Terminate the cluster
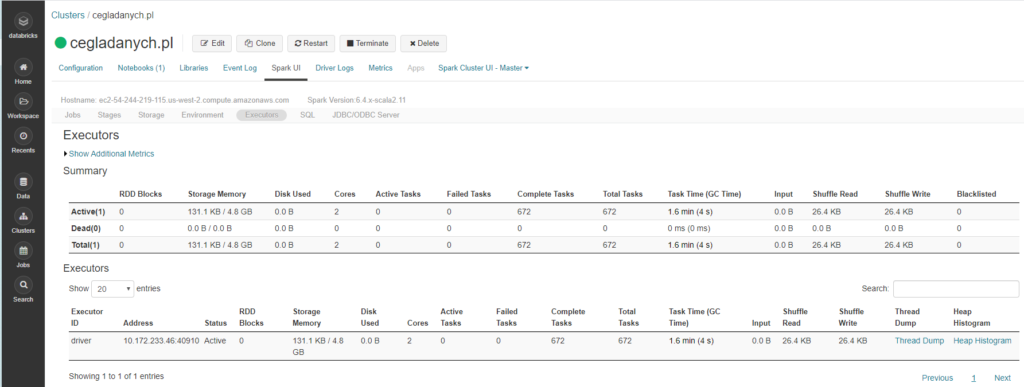Screen dimensions: 1024x387 click(x=367, y=44)
